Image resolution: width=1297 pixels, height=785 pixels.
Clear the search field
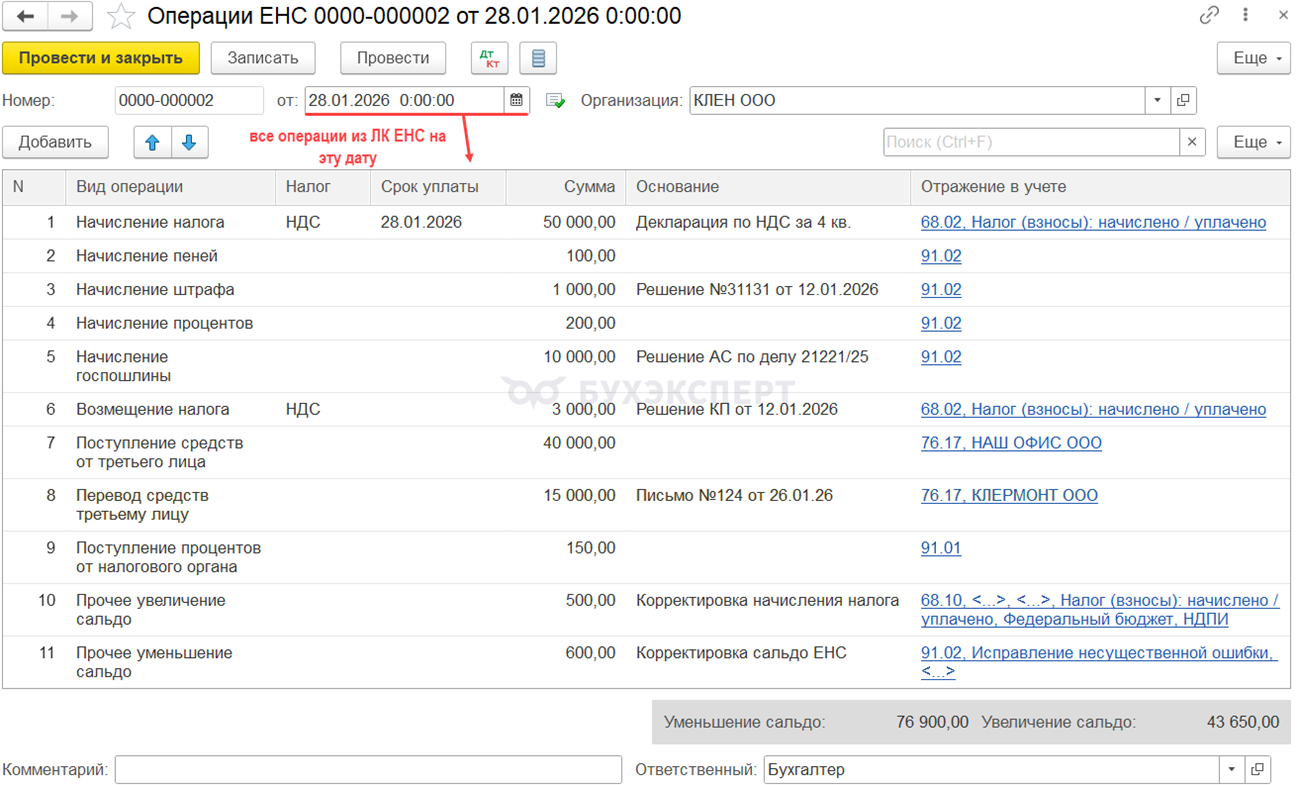1192,142
